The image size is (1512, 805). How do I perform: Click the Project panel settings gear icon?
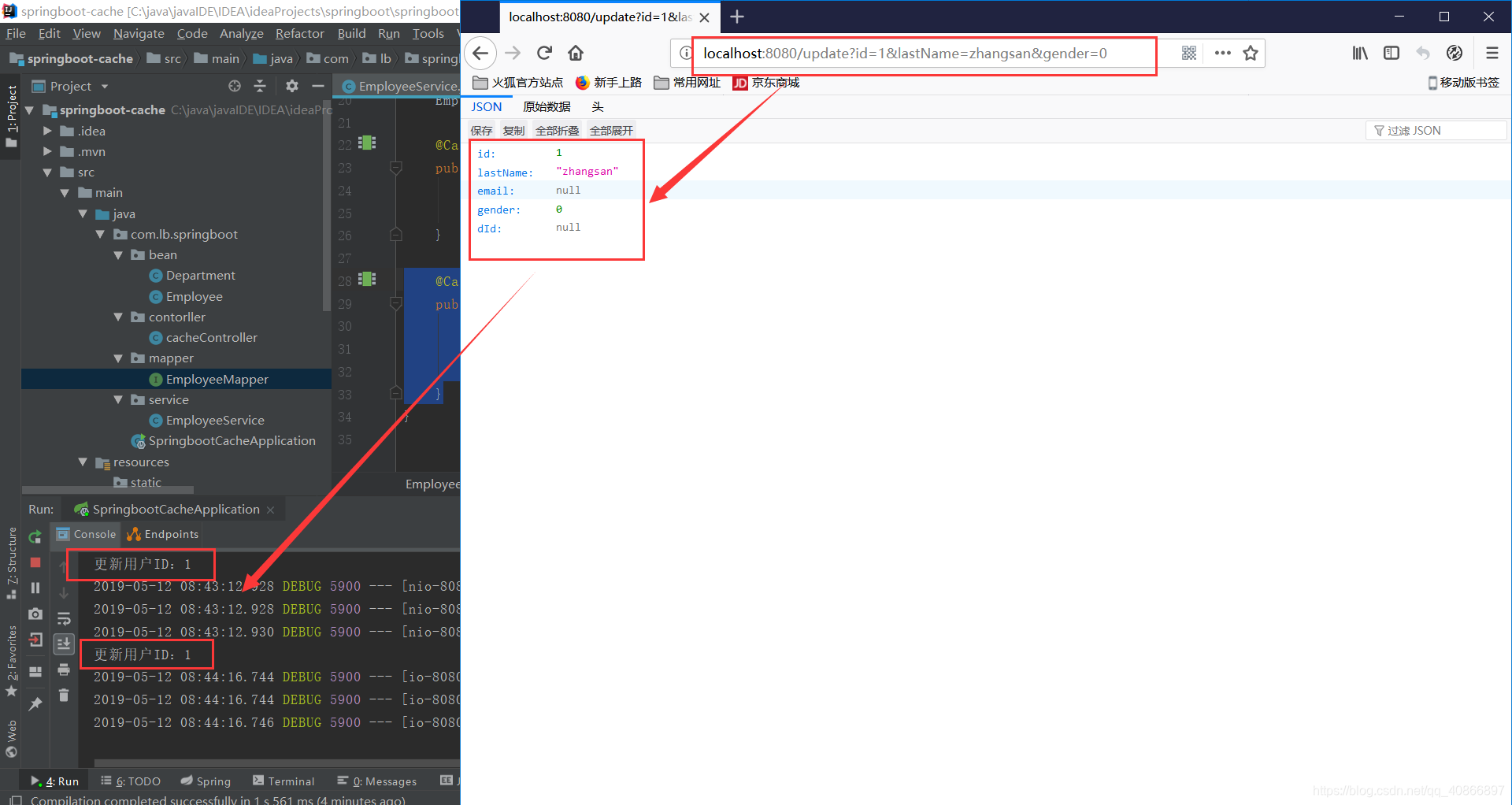292,86
